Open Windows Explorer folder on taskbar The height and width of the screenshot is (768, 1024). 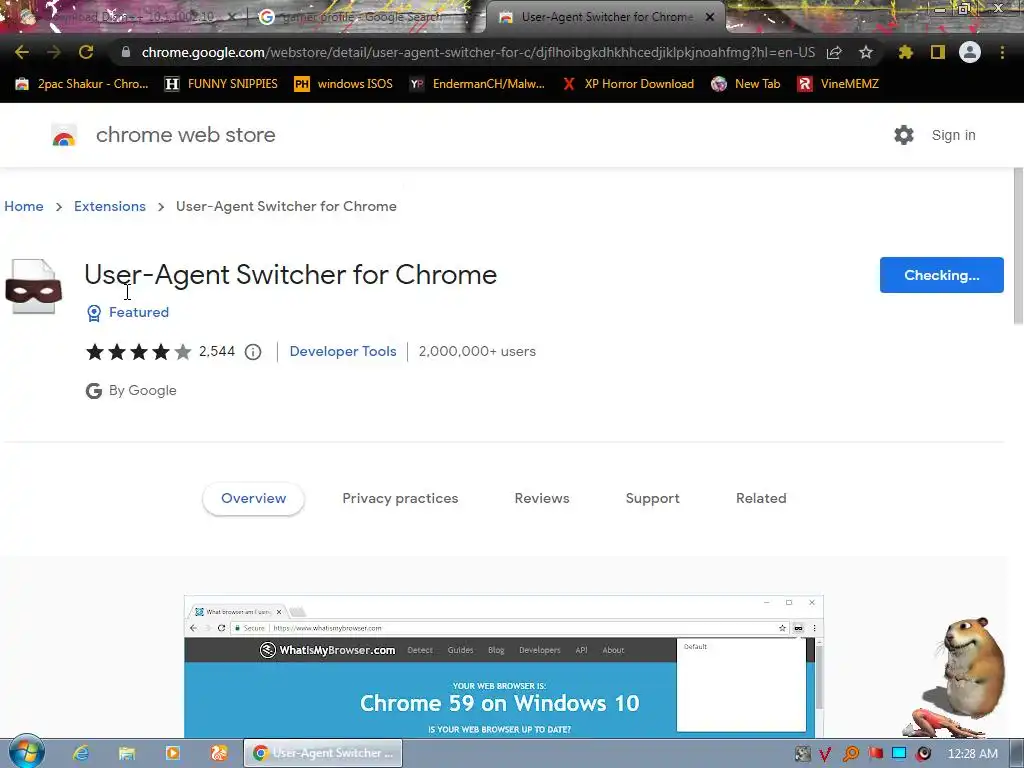tap(127, 753)
